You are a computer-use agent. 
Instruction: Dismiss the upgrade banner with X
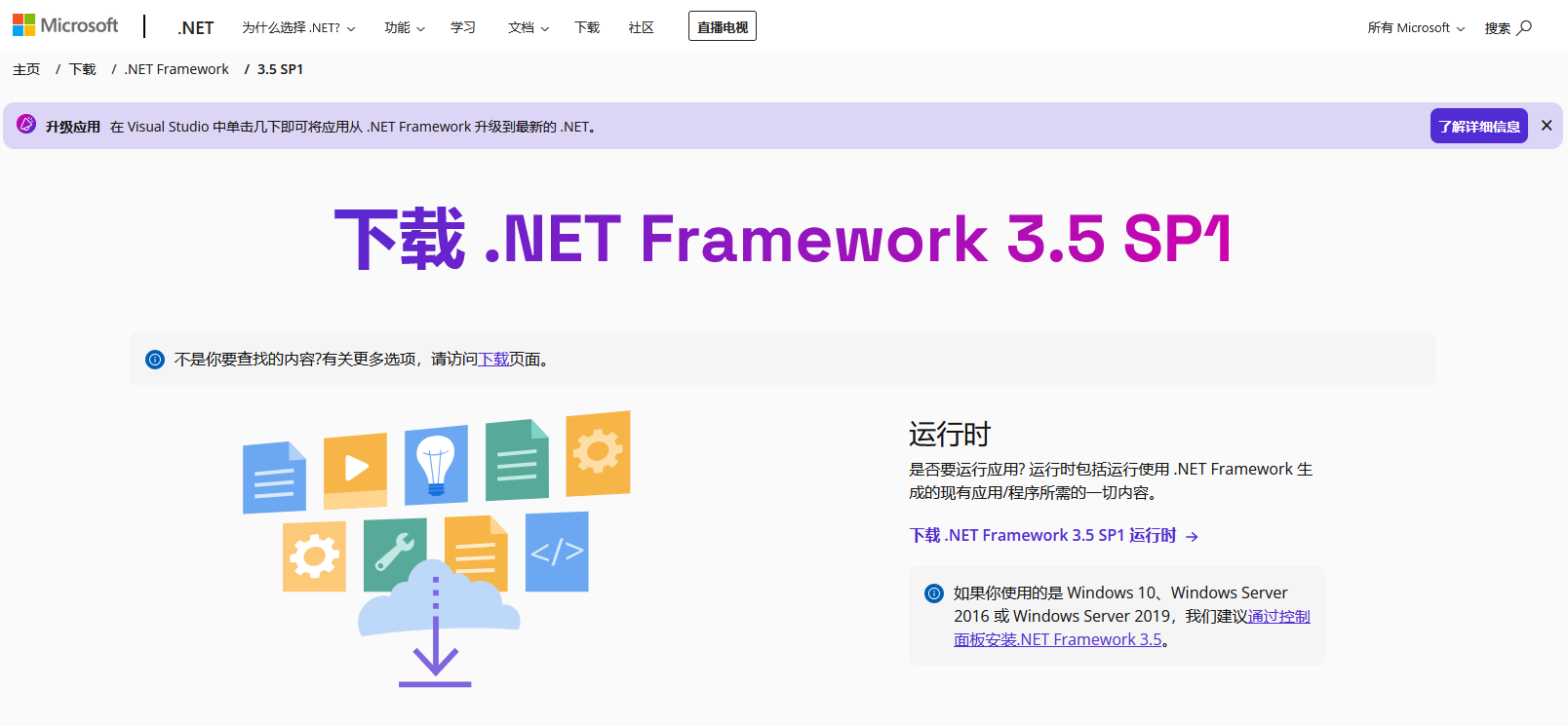(x=1547, y=126)
